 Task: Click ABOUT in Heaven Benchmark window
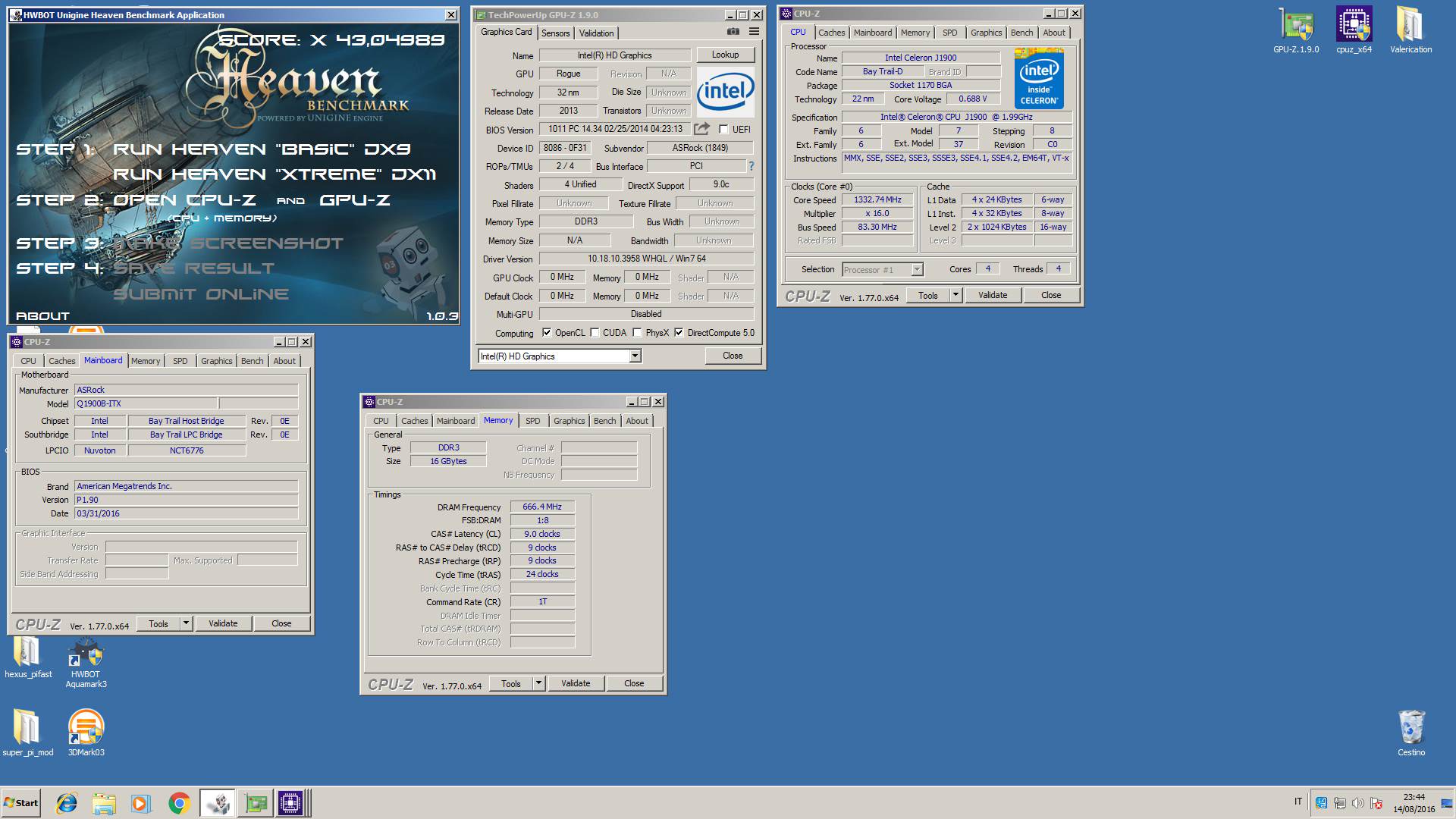click(x=42, y=316)
